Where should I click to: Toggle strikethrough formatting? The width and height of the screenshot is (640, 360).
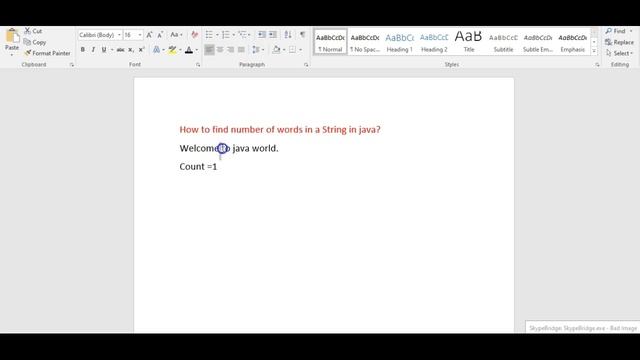[120, 50]
